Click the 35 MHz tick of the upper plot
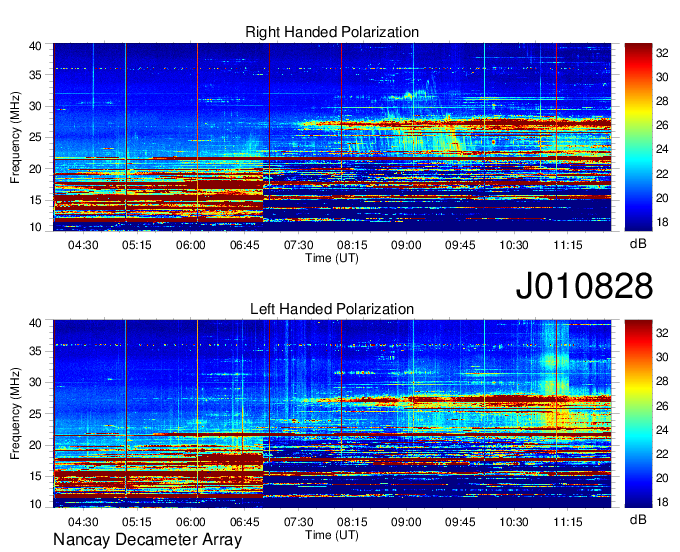This screenshot has width=680, height=552. pyautogui.click(x=35, y=75)
